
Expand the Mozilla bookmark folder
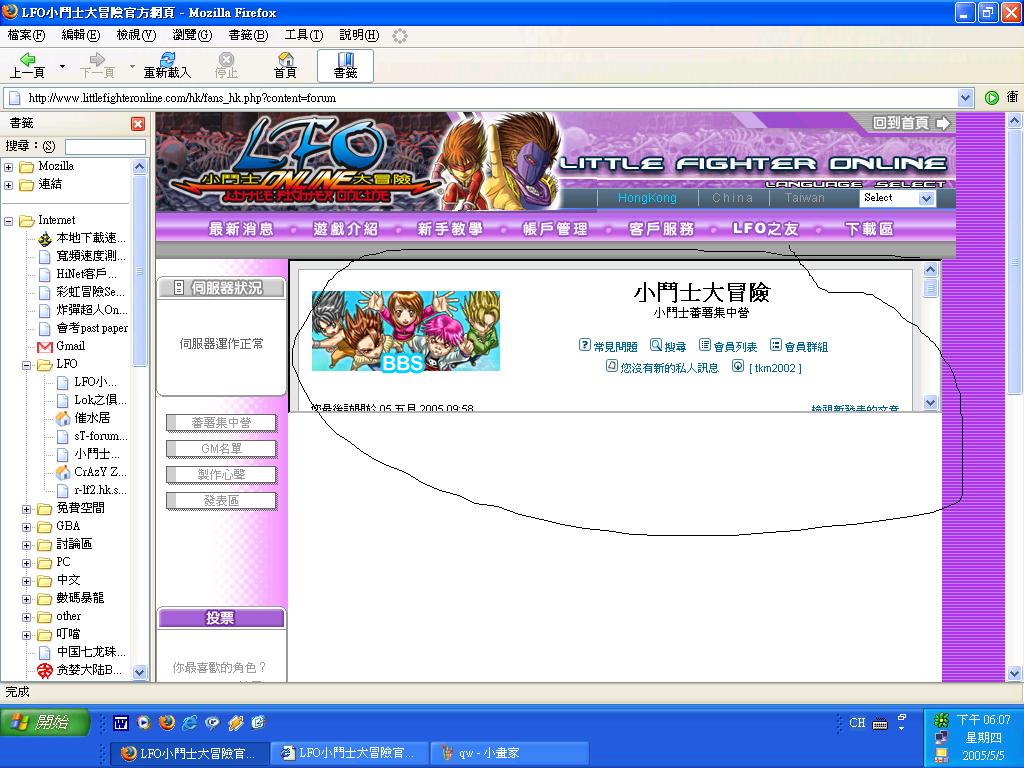tap(10, 167)
